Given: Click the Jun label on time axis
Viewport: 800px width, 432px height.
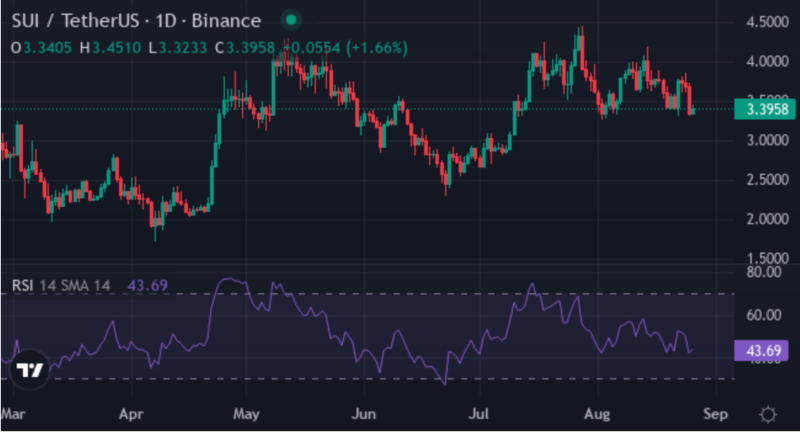Looking at the screenshot, I should point(364,414).
